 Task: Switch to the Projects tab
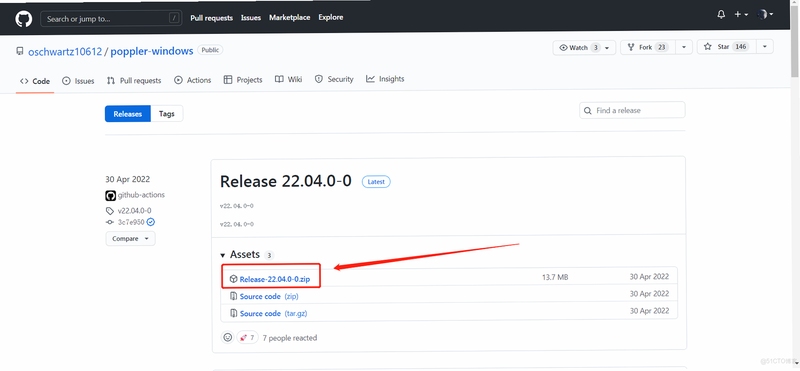tap(243, 80)
